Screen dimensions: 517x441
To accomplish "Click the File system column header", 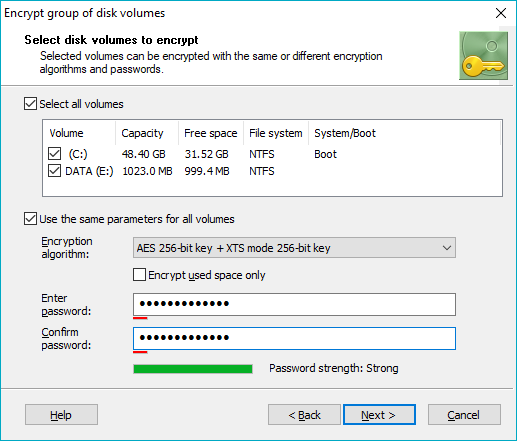I will (276, 133).
